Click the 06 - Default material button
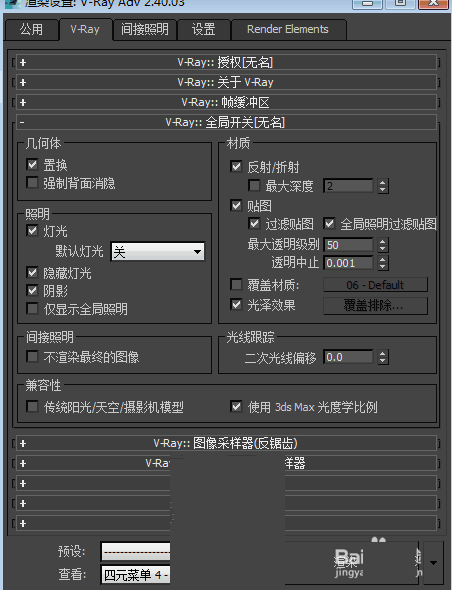 375,285
